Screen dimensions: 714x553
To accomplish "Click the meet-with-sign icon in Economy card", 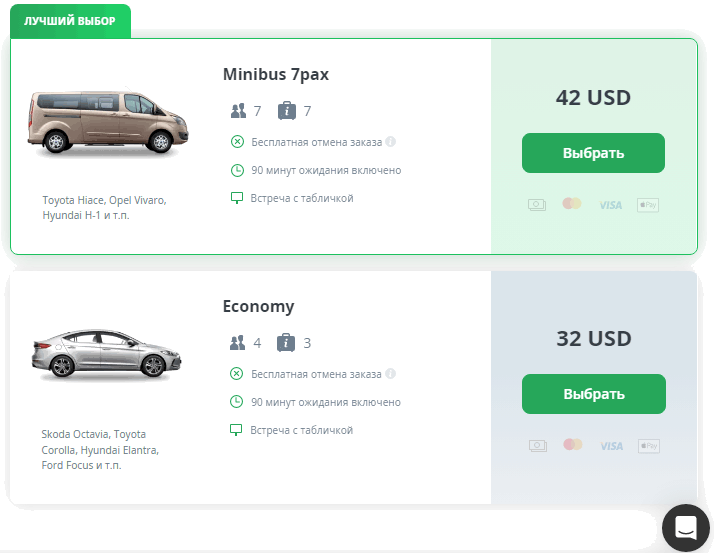I will [x=237, y=430].
